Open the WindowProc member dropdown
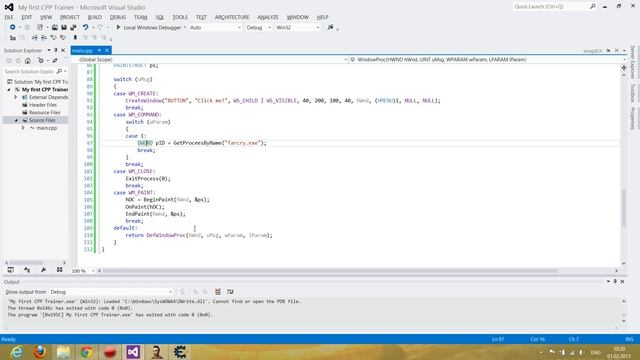The width and height of the screenshot is (640, 360). pyautogui.click(x=488, y=60)
